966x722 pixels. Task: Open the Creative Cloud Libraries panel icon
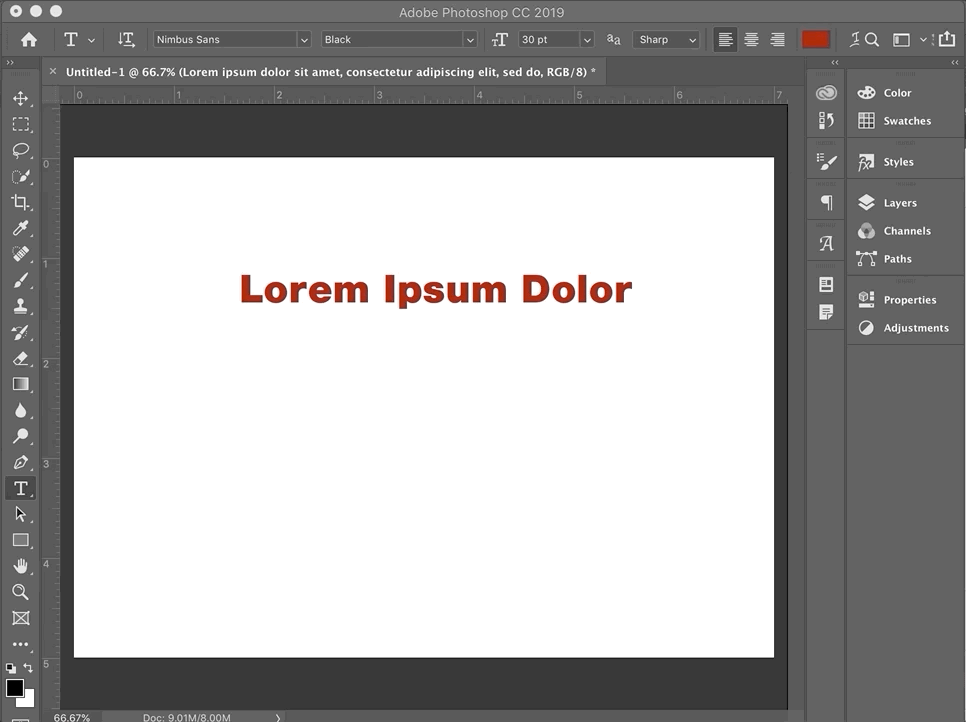826,92
